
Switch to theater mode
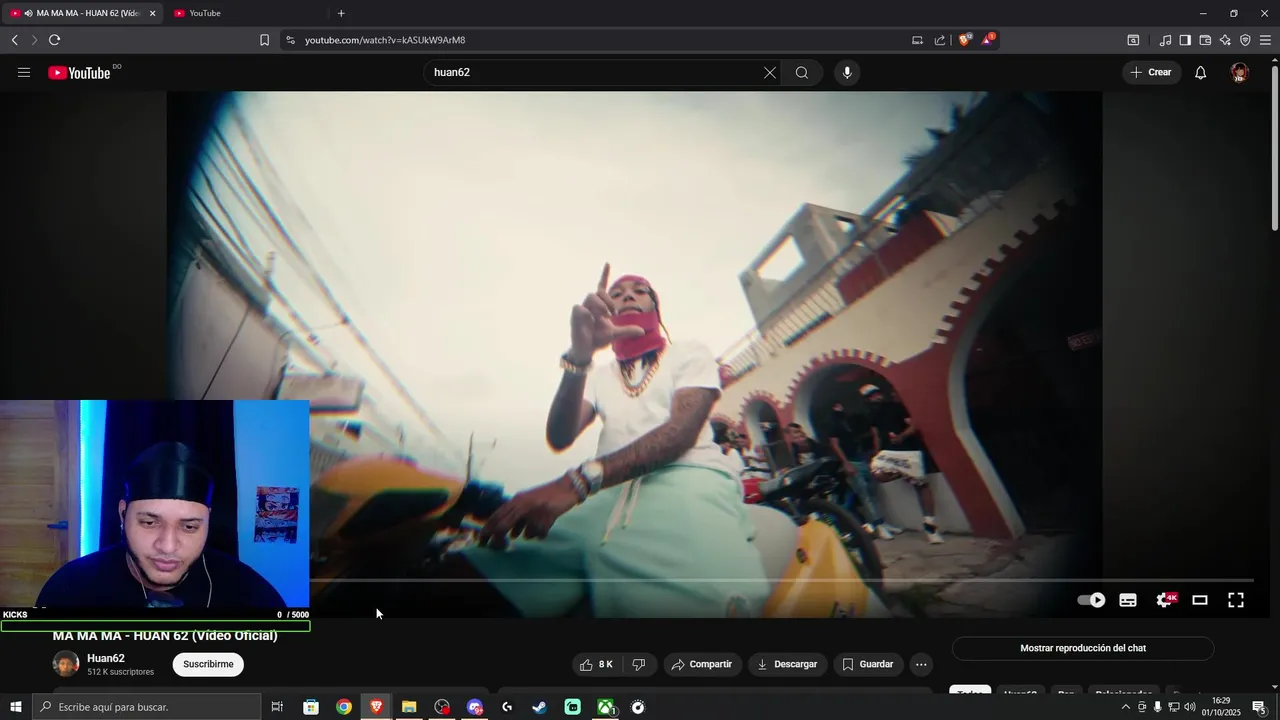click(1200, 600)
